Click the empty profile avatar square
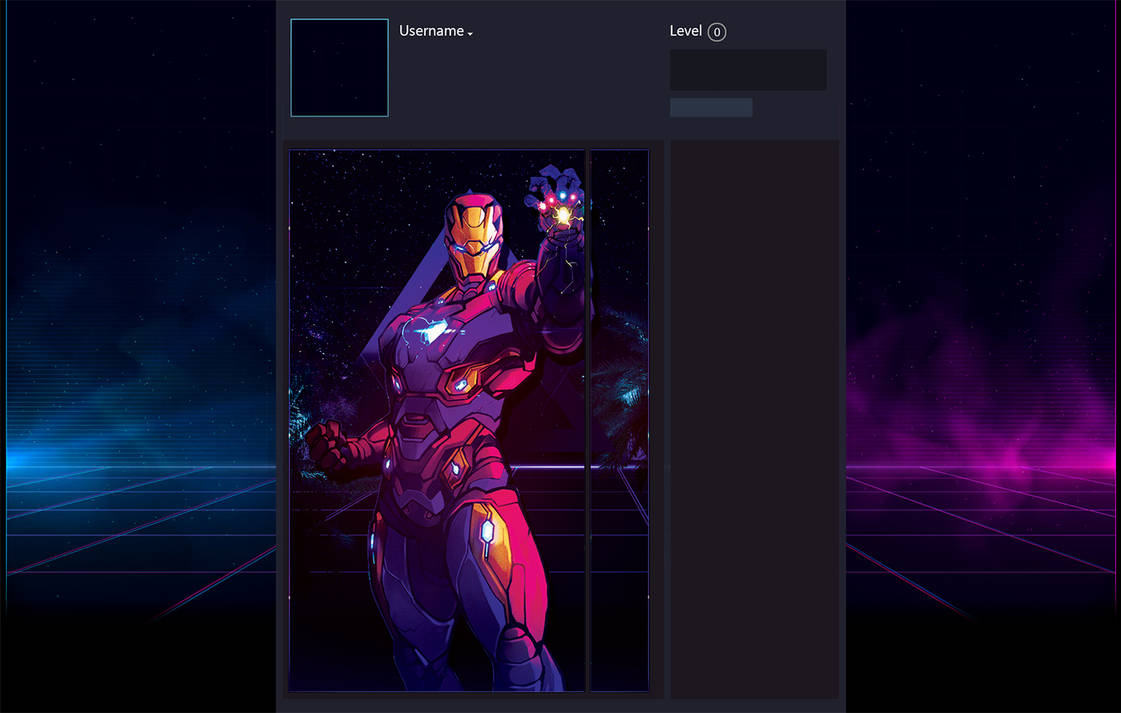Screen dimensions: 1121x713 [340, 68]
